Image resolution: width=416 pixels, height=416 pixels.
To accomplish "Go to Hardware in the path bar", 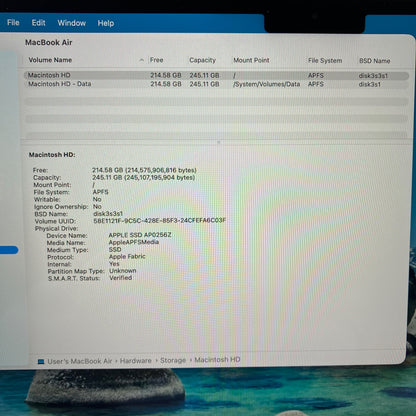I will point(135,361).
